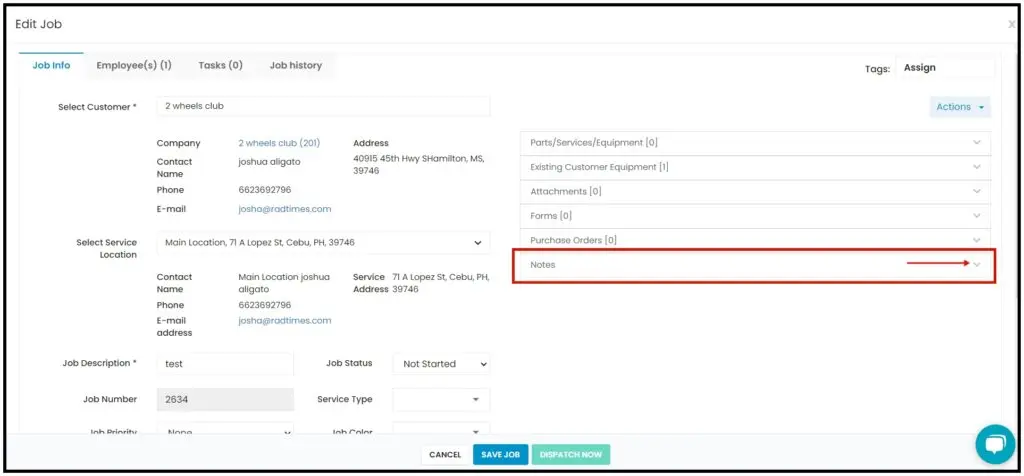
Task: Select Main Location joshua aligato contact name
Action: pyautogui.click(x=284, y=283)
